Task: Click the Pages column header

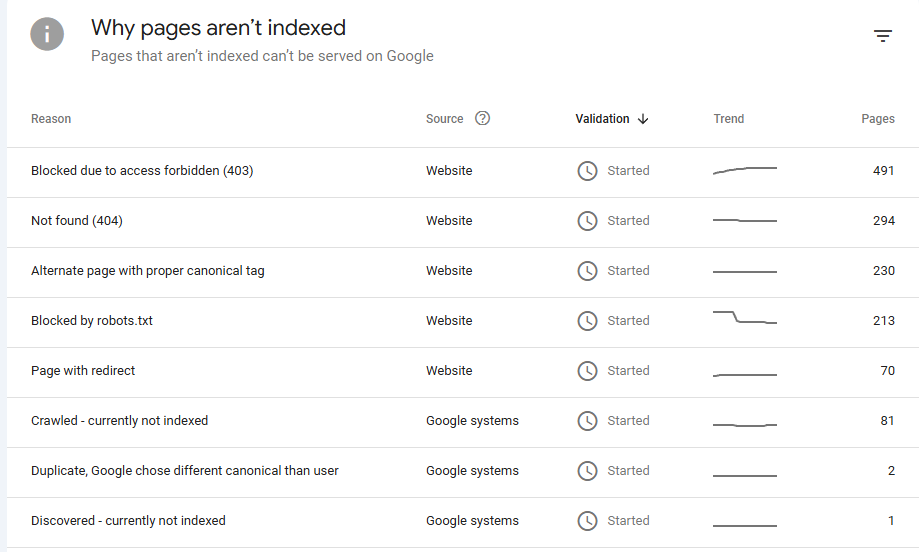Action: pyautogui.click(x=877, y=119)
